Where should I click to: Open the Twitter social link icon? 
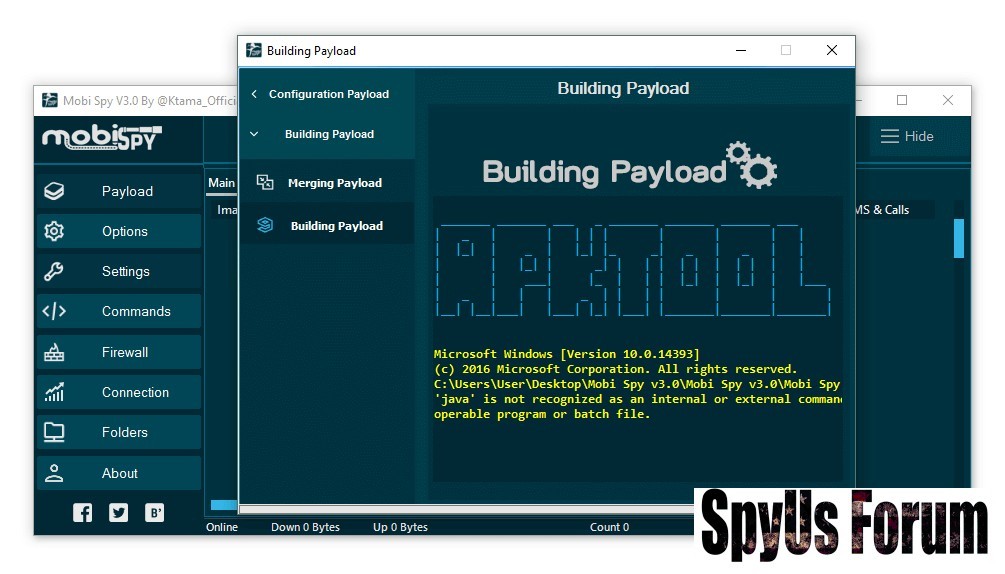(119, 513)
